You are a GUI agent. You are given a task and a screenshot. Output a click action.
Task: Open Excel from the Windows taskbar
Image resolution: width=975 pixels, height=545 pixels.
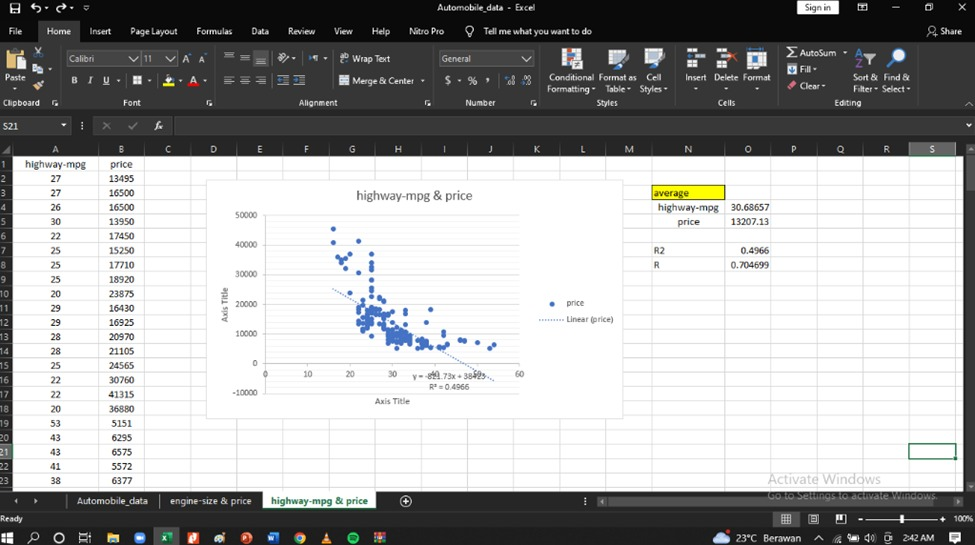[166, 537]
